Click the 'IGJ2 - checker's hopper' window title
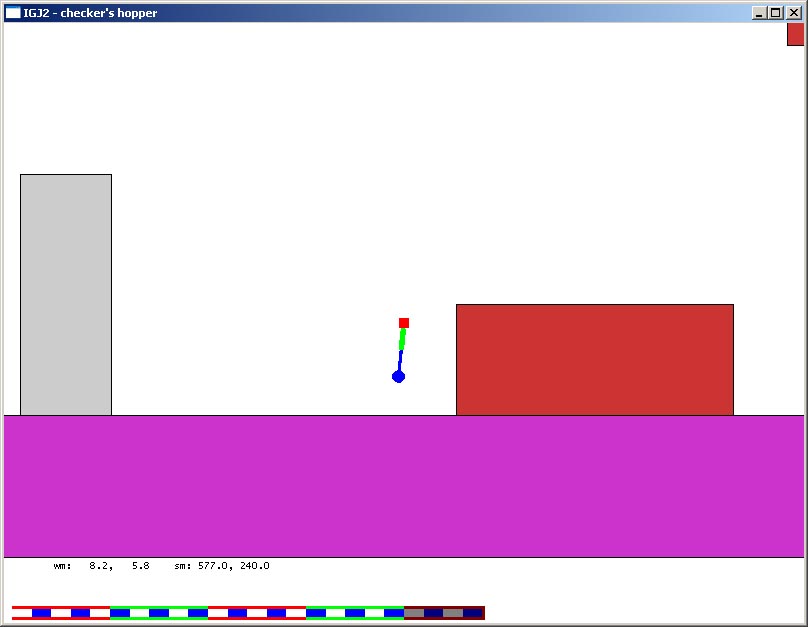 pos(90,13)
